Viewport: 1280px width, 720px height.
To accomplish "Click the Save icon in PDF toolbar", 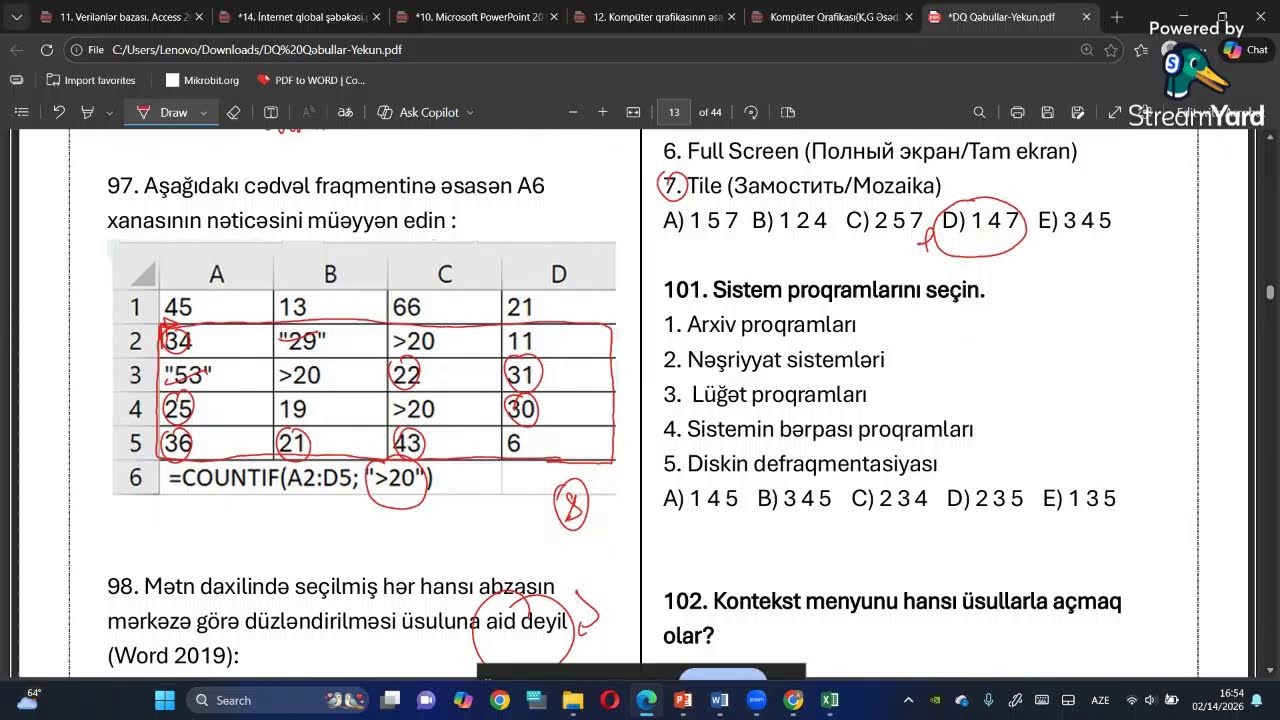I will click(x=1047, y=112).
